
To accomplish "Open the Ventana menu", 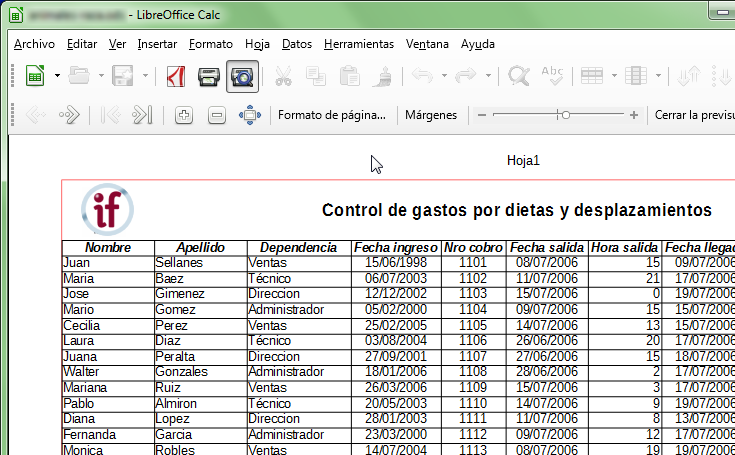I will click(427, 44).
